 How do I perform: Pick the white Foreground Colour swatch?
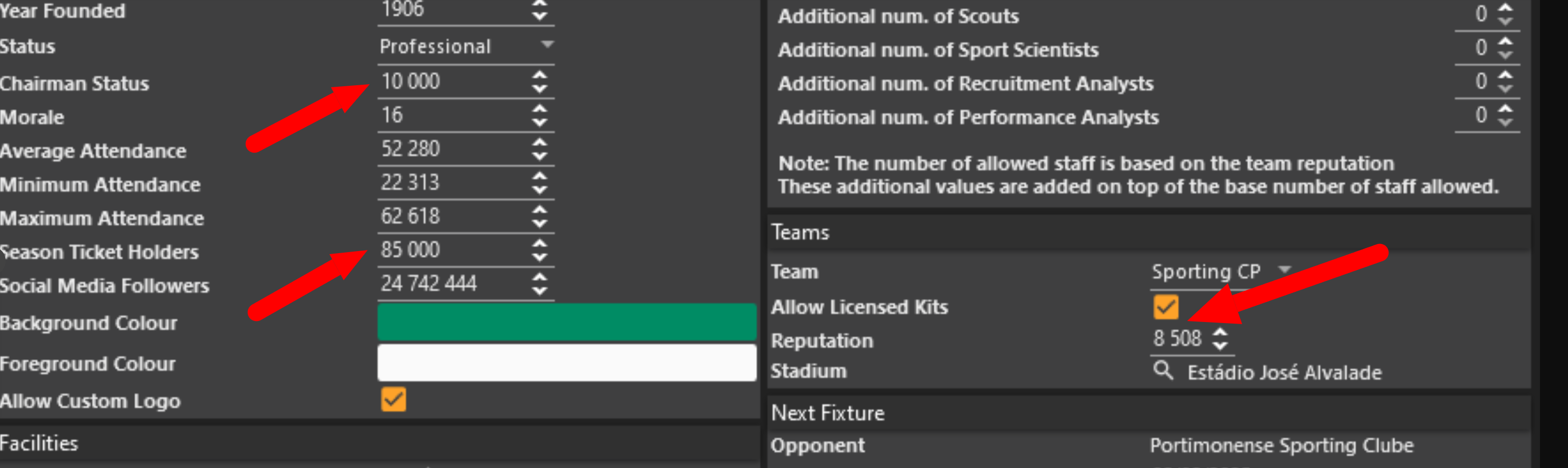click(x=567, y=362)
